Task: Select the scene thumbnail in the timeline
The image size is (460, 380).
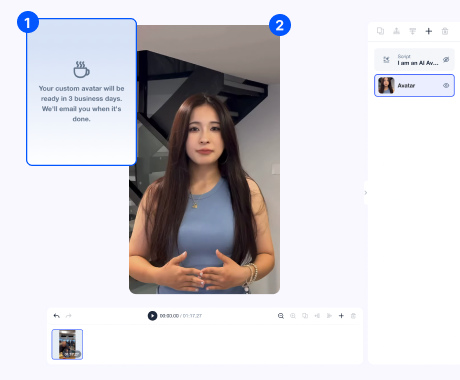Action: pos(67,344)
